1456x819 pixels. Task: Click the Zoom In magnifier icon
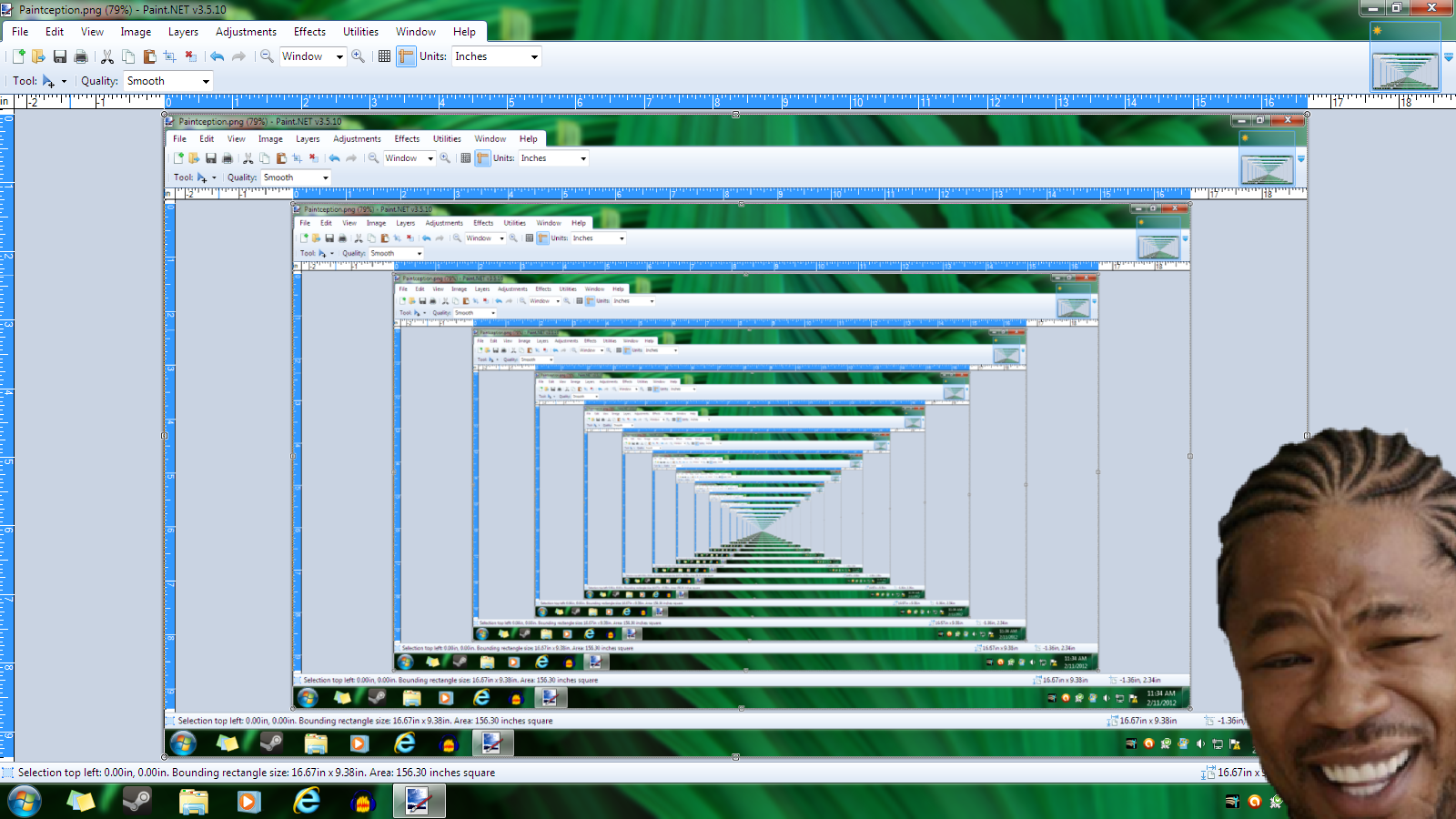click(x=359, y=56)
